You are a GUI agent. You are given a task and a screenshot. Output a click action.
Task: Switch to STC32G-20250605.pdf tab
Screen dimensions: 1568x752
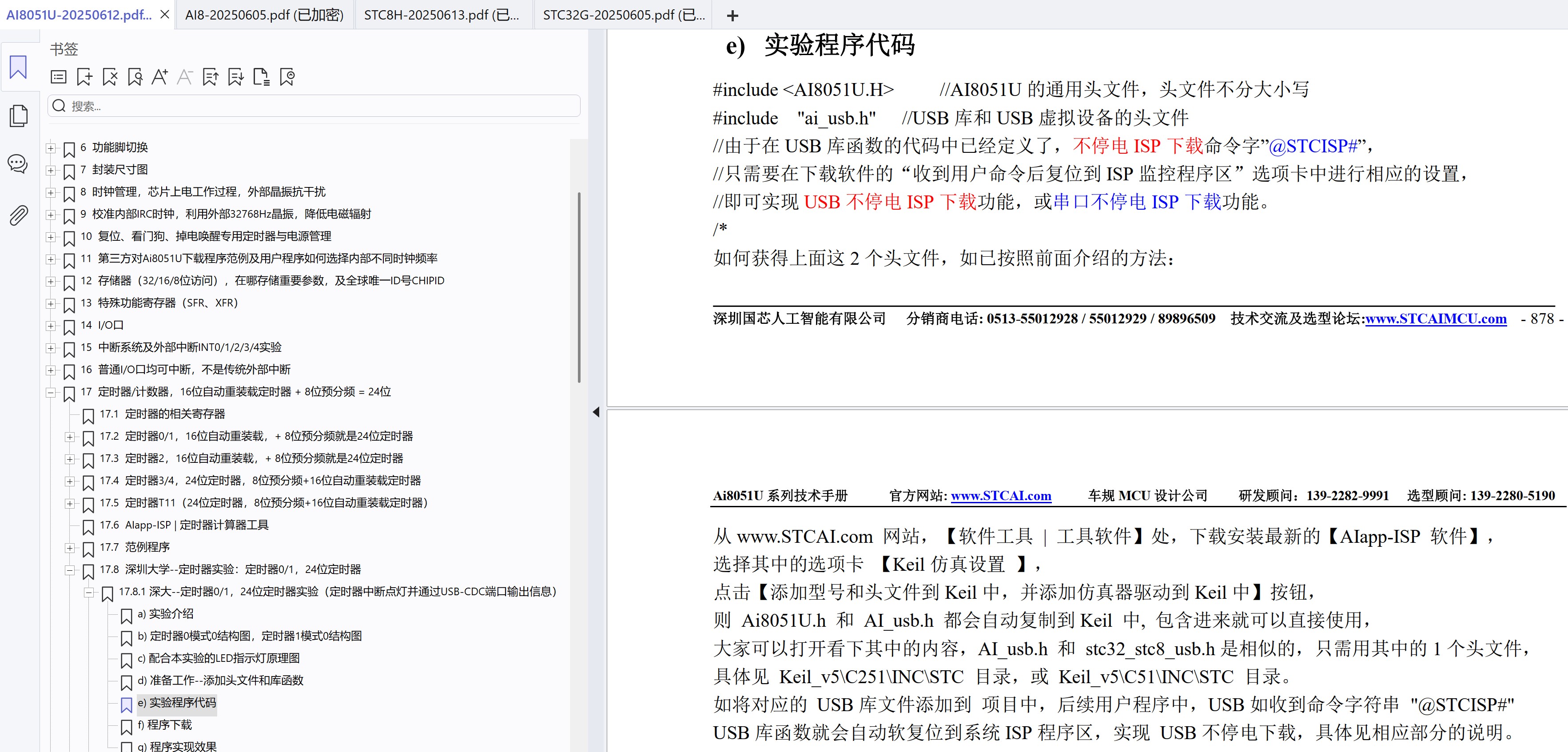[x=624, y=15]
